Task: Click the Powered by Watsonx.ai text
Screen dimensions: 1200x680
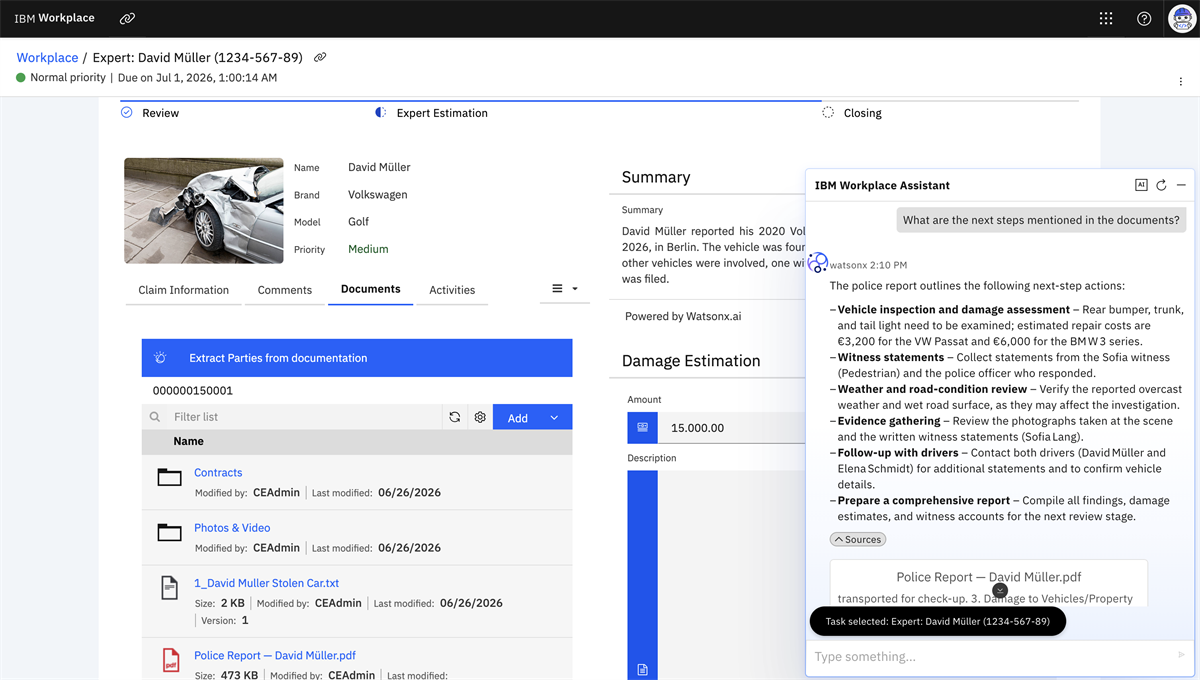Action: click(x=683, y=316)
